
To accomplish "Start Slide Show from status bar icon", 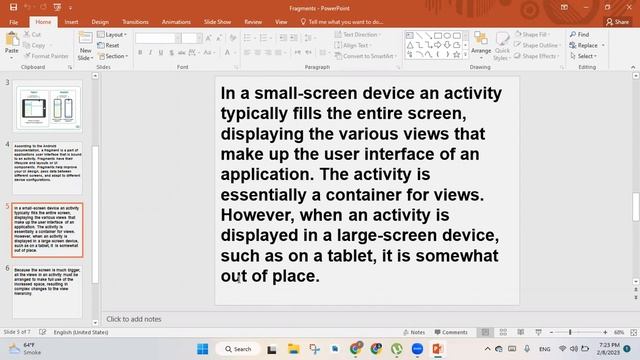I will point(538,332).
